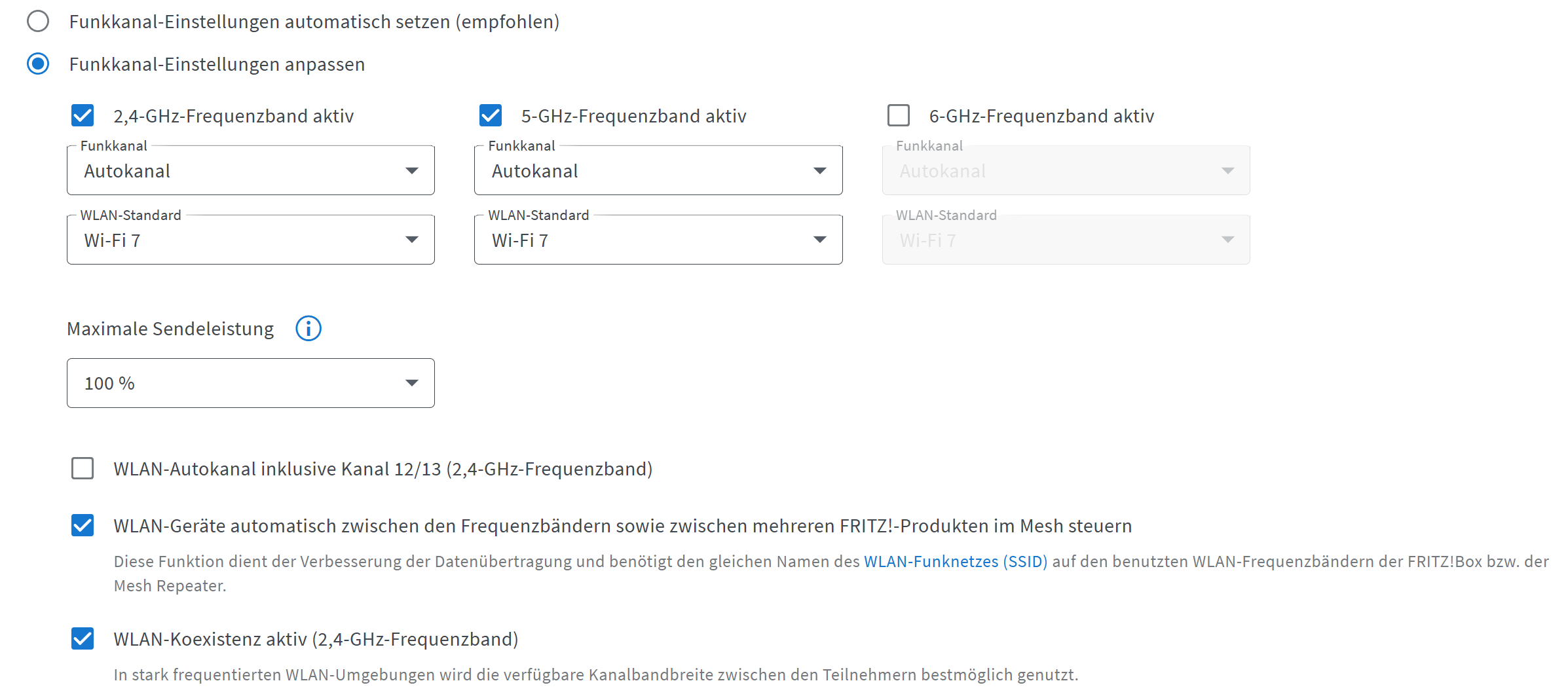This screenshot has height=700, width=1568.
Task: Select Funkkanal-Einstellungen anpassen radio option
Action: tap(38, 64)
